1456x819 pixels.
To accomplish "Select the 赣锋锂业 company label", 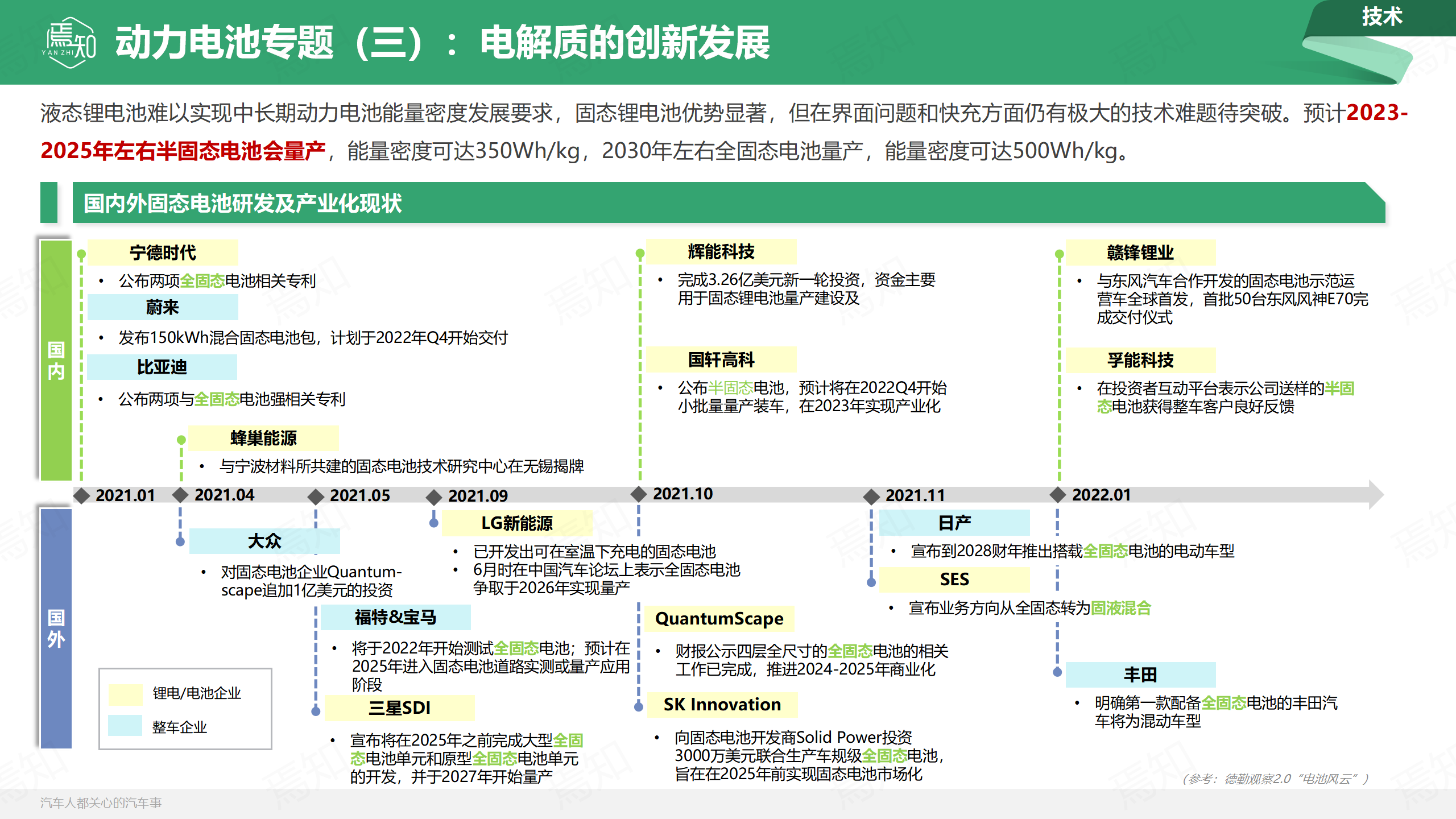I will click(x=1140, y=253).
